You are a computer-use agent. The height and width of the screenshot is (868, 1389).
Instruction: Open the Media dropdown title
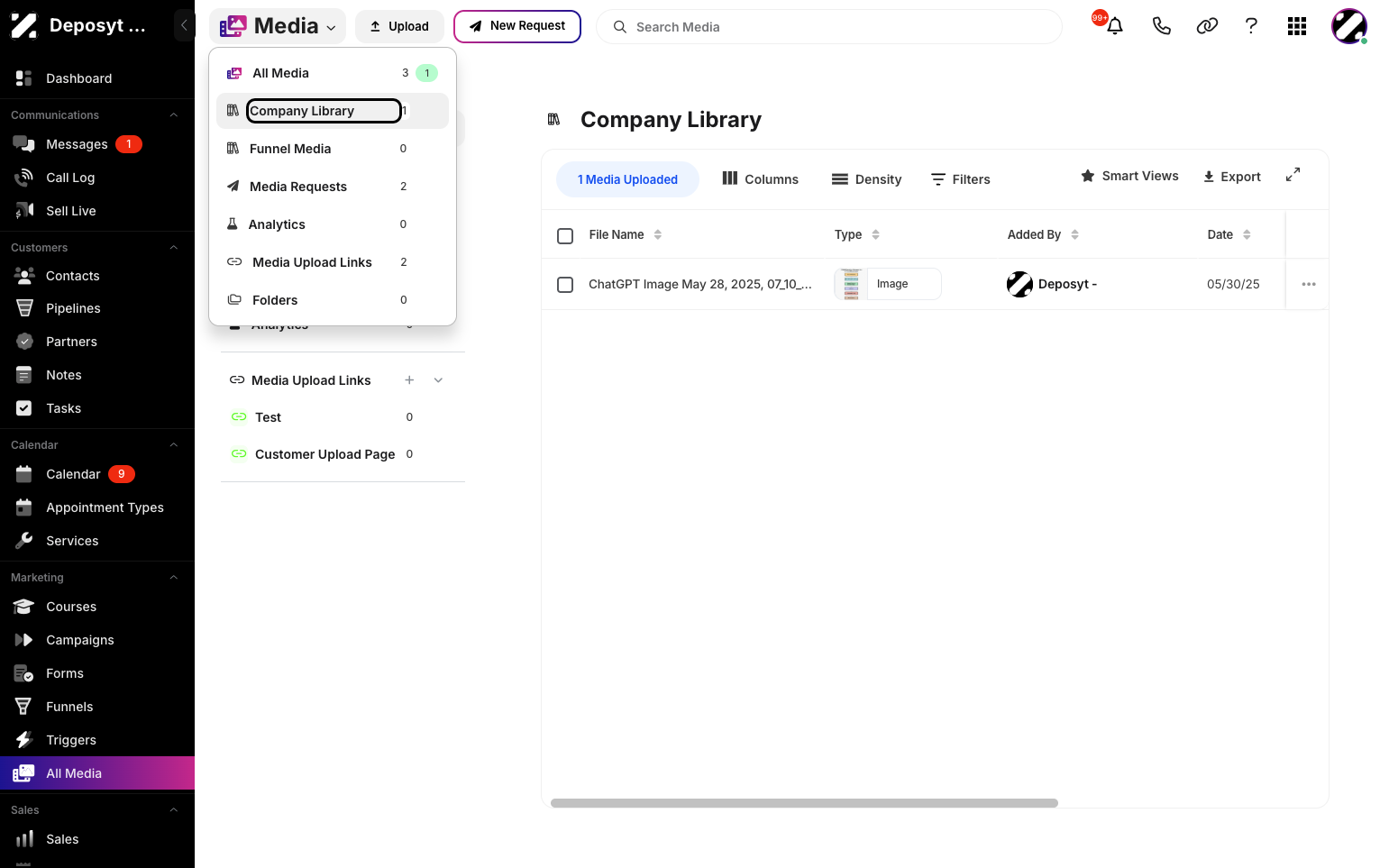pyautogui.click(x=278, y=26)
